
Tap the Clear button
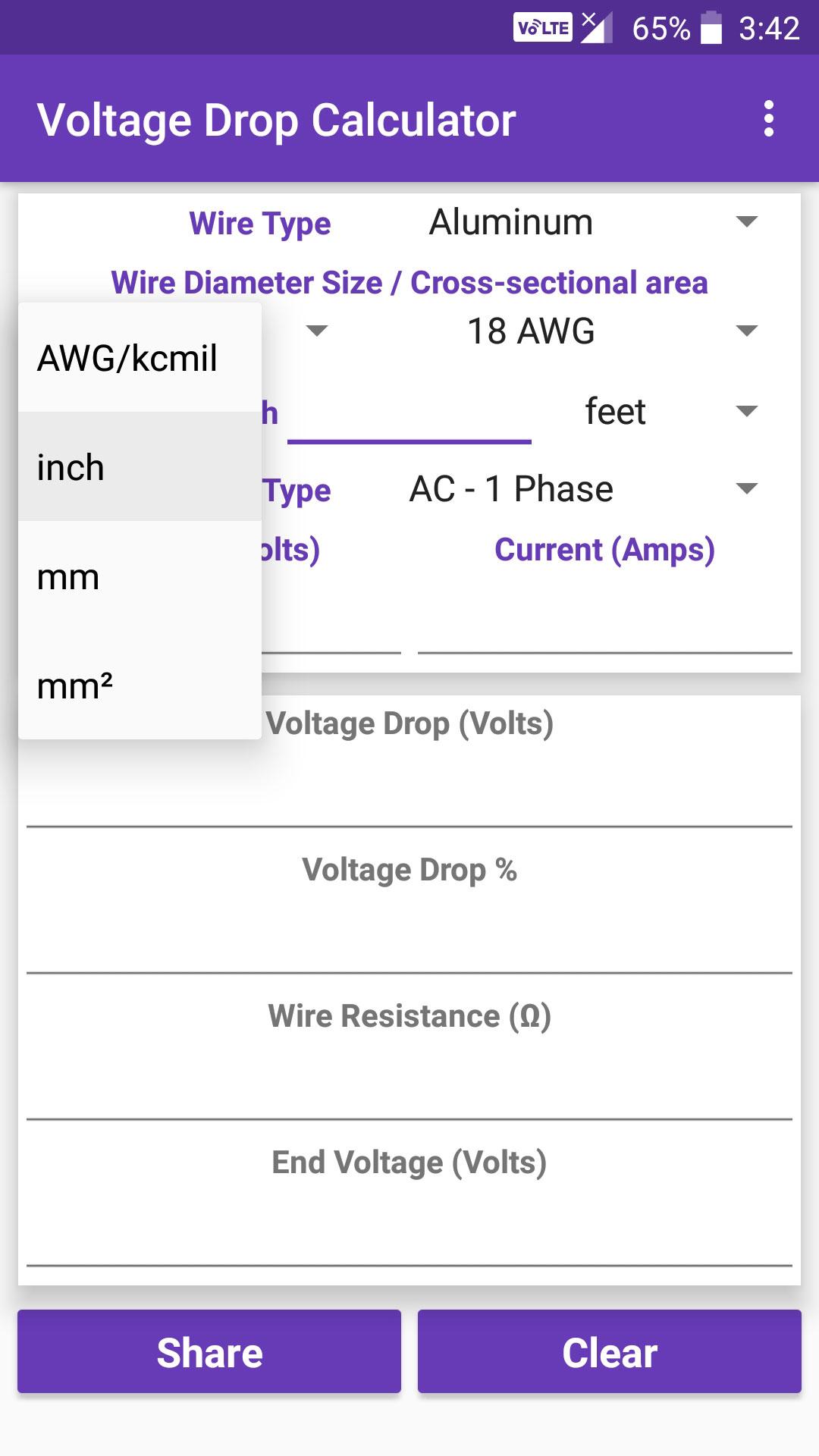pos(610,1351)
